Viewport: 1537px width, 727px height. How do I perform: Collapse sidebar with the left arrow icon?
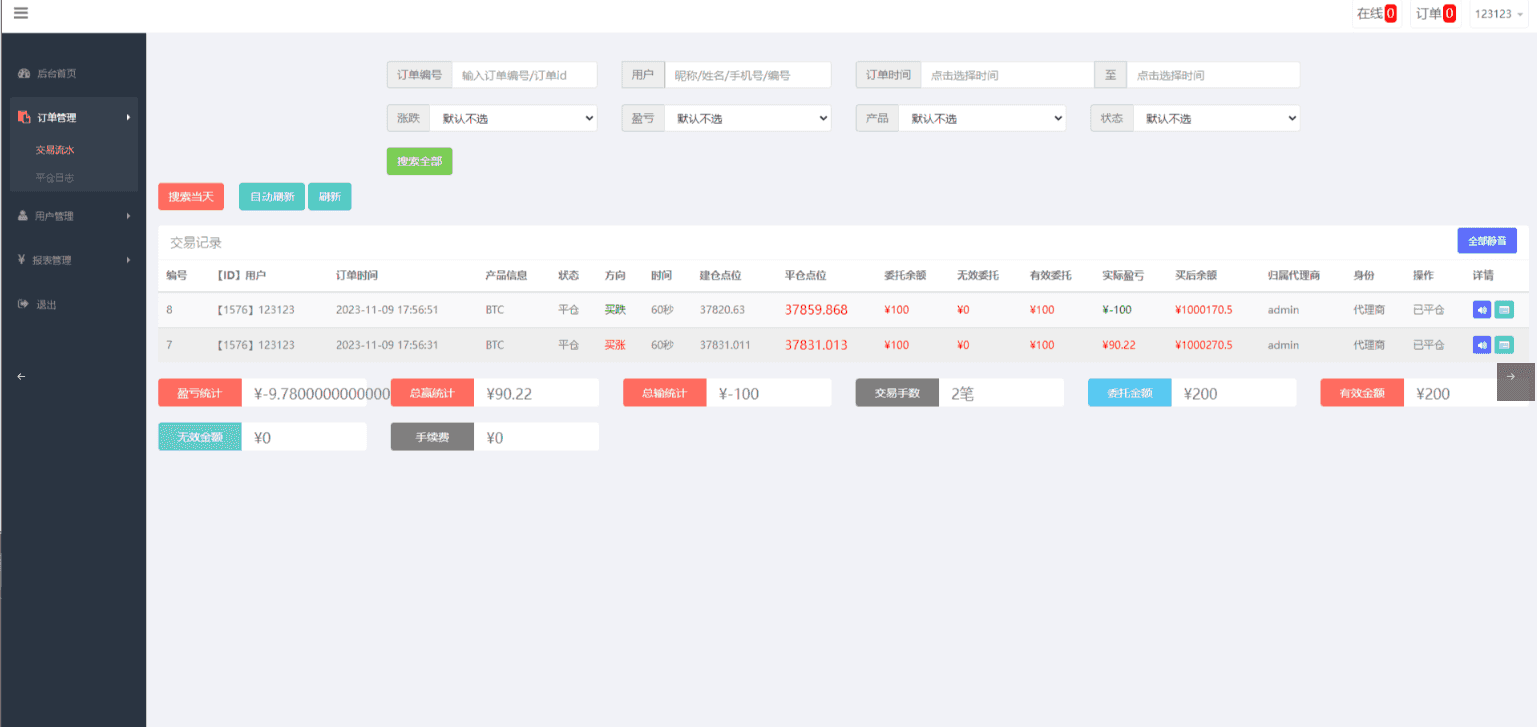tap(21, 376)
